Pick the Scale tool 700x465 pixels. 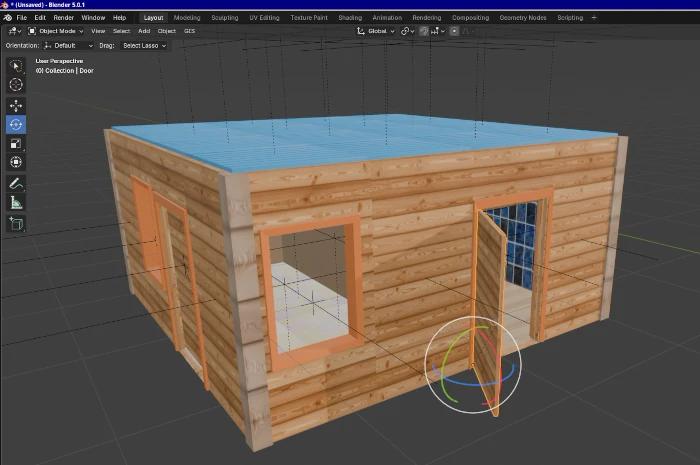[x=16, y=143]
